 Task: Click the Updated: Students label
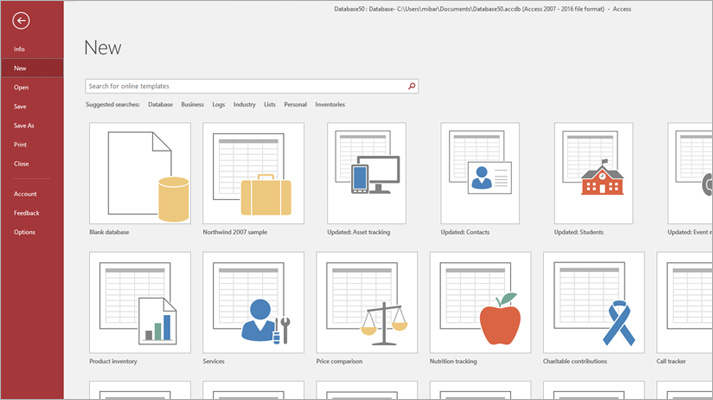(x=579, y=232)
